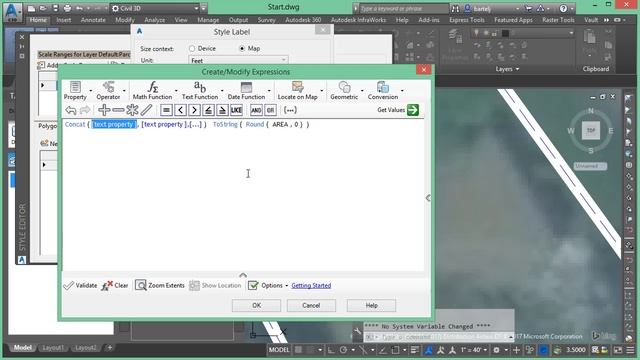The image size is (640, 360).
Task: Undo last expression edit
Action: 71,110
